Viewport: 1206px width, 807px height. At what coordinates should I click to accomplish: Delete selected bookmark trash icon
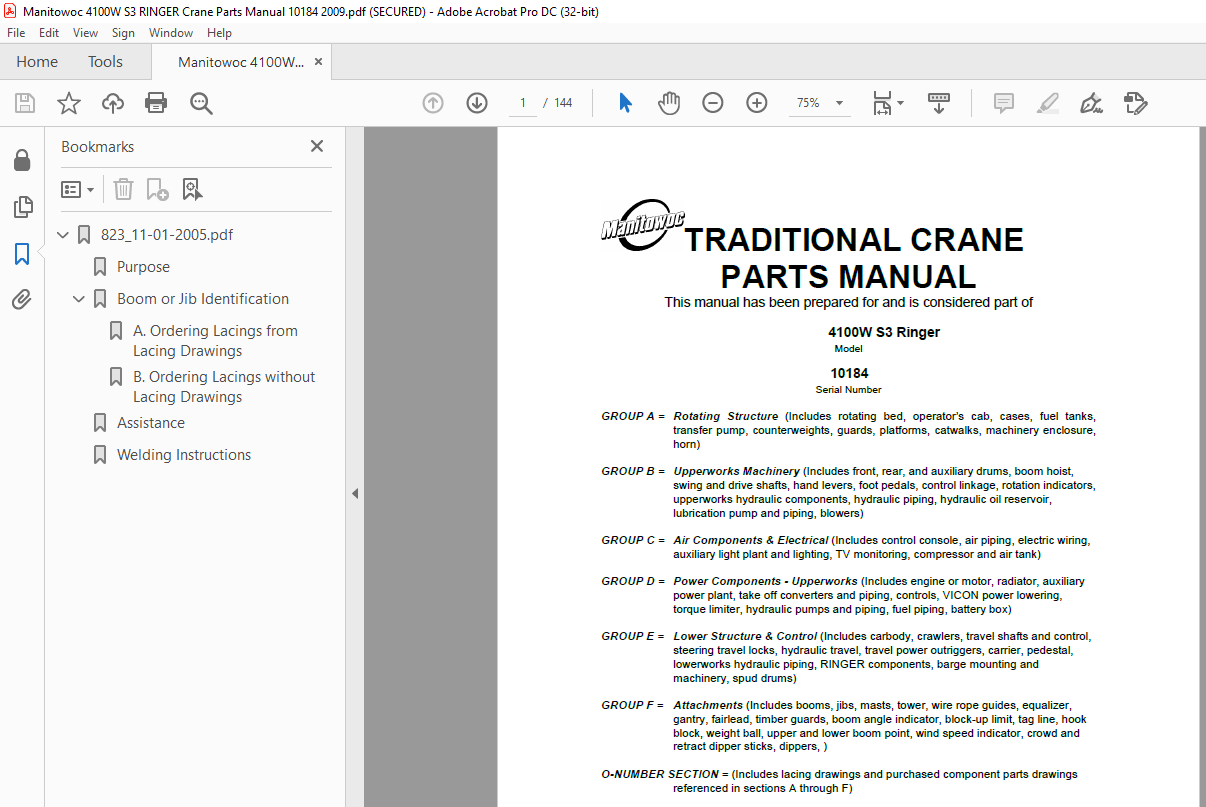(x=123, y=189)
